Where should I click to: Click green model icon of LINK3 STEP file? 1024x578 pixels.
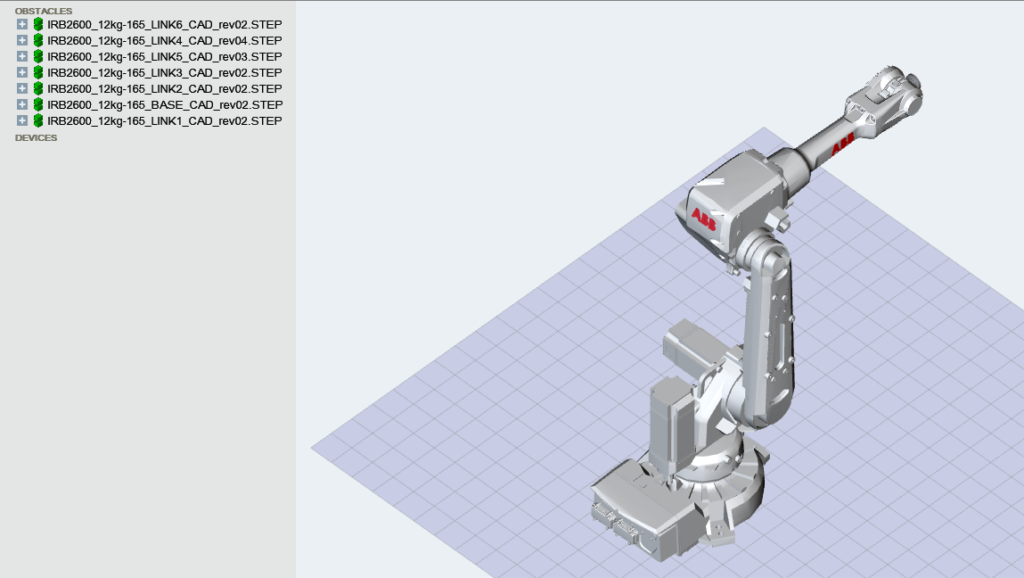pos(39,72)
